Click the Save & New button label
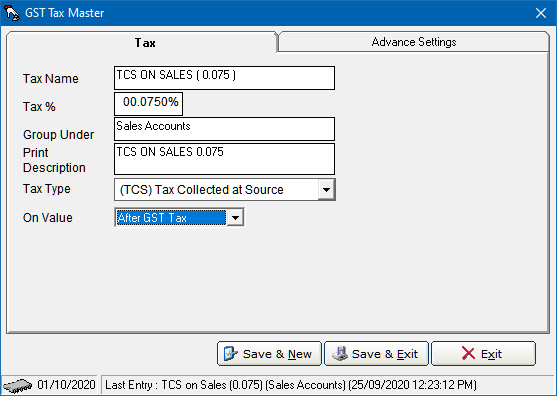Screen dimensions: 557x396 coord(277,354)
